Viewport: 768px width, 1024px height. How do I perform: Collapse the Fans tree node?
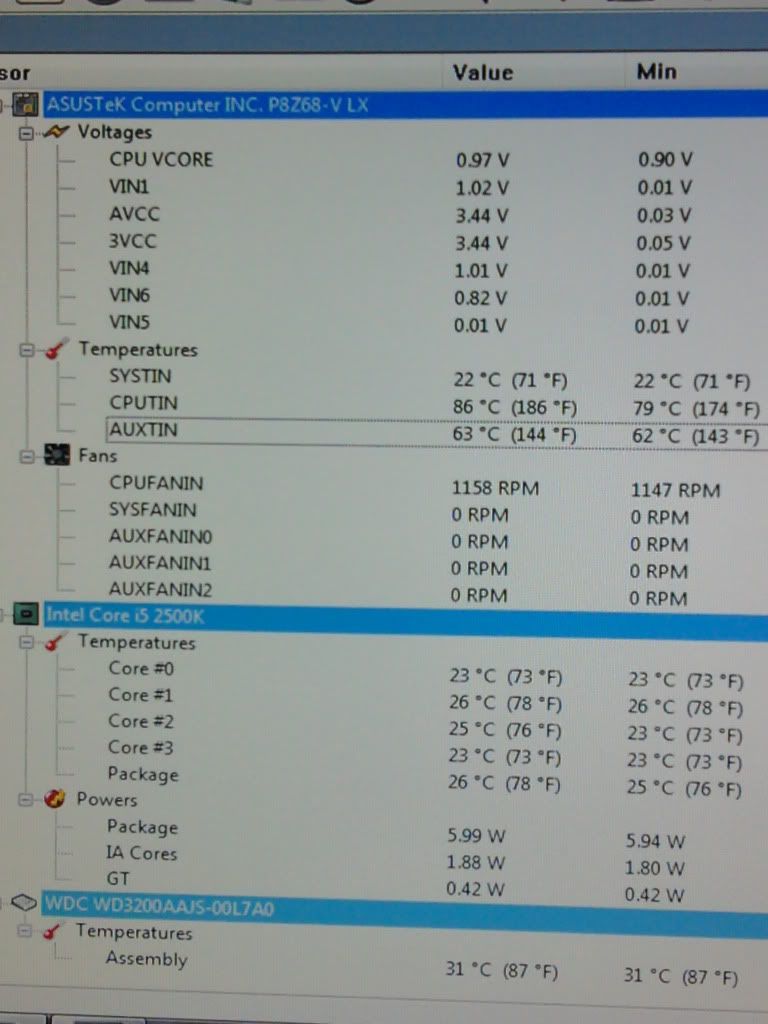click(x=27, y=456)
